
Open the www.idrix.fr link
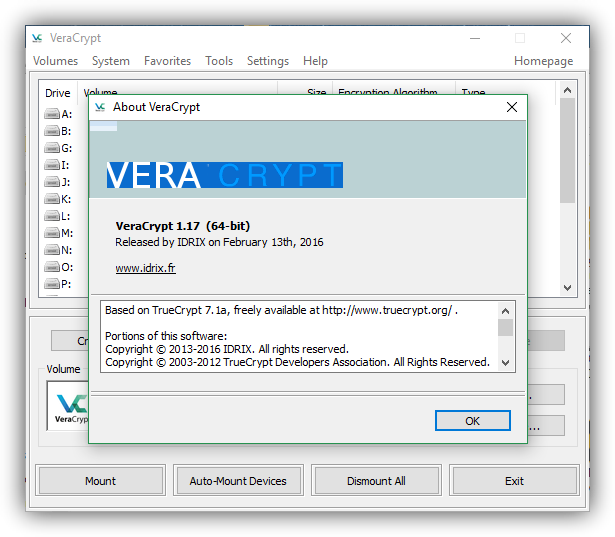(146, 268)
